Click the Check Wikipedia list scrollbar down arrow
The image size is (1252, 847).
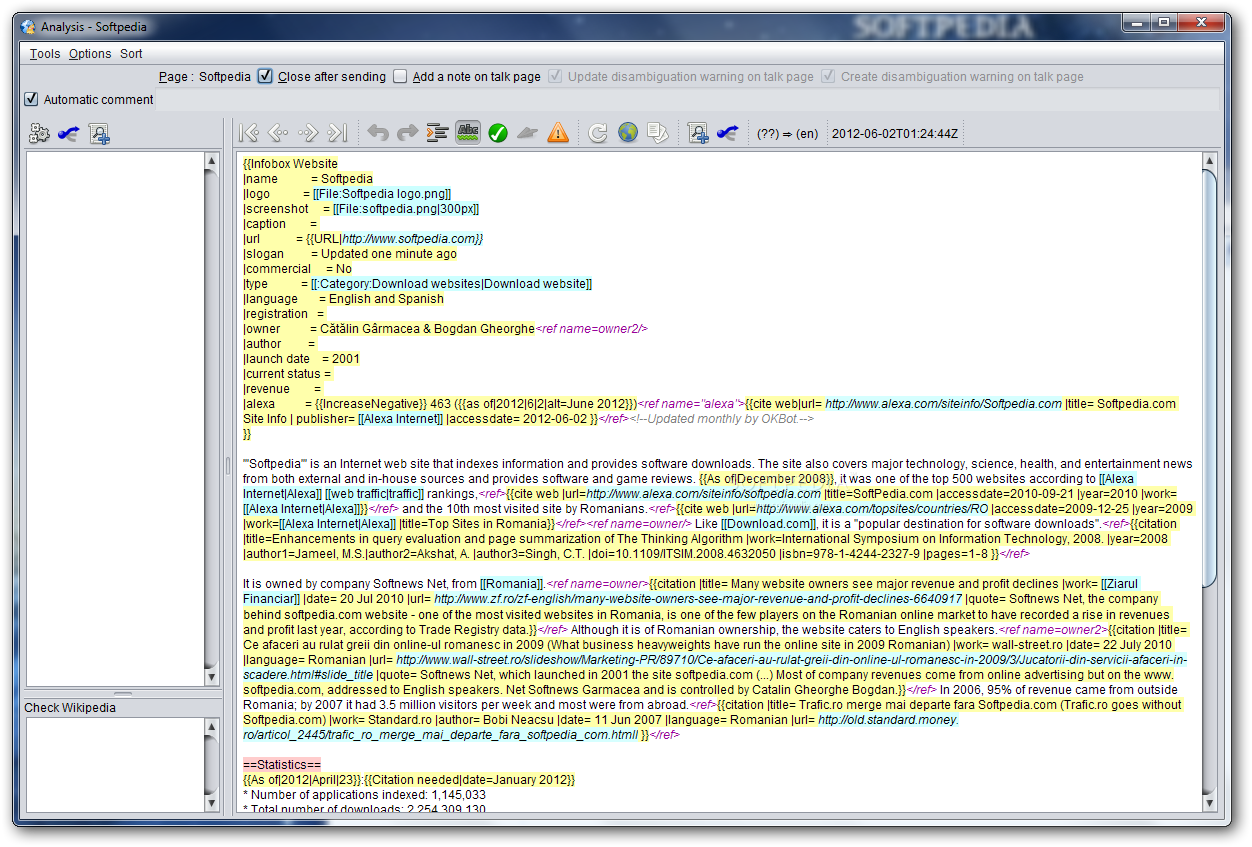[x=211, y=803]
